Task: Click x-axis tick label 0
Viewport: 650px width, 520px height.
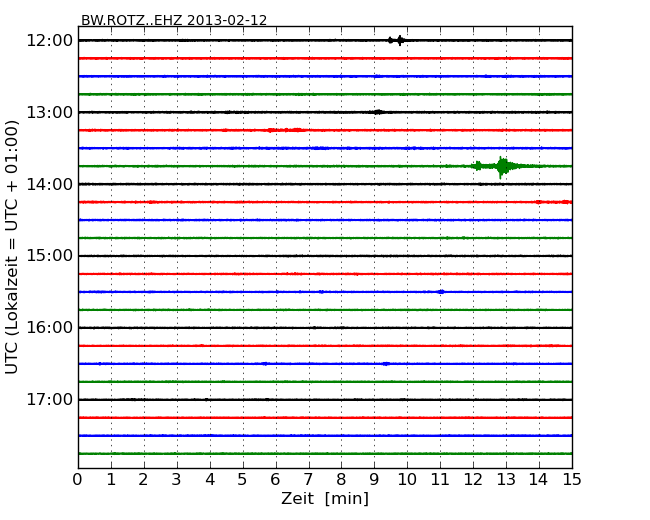Action: [78, 480]
